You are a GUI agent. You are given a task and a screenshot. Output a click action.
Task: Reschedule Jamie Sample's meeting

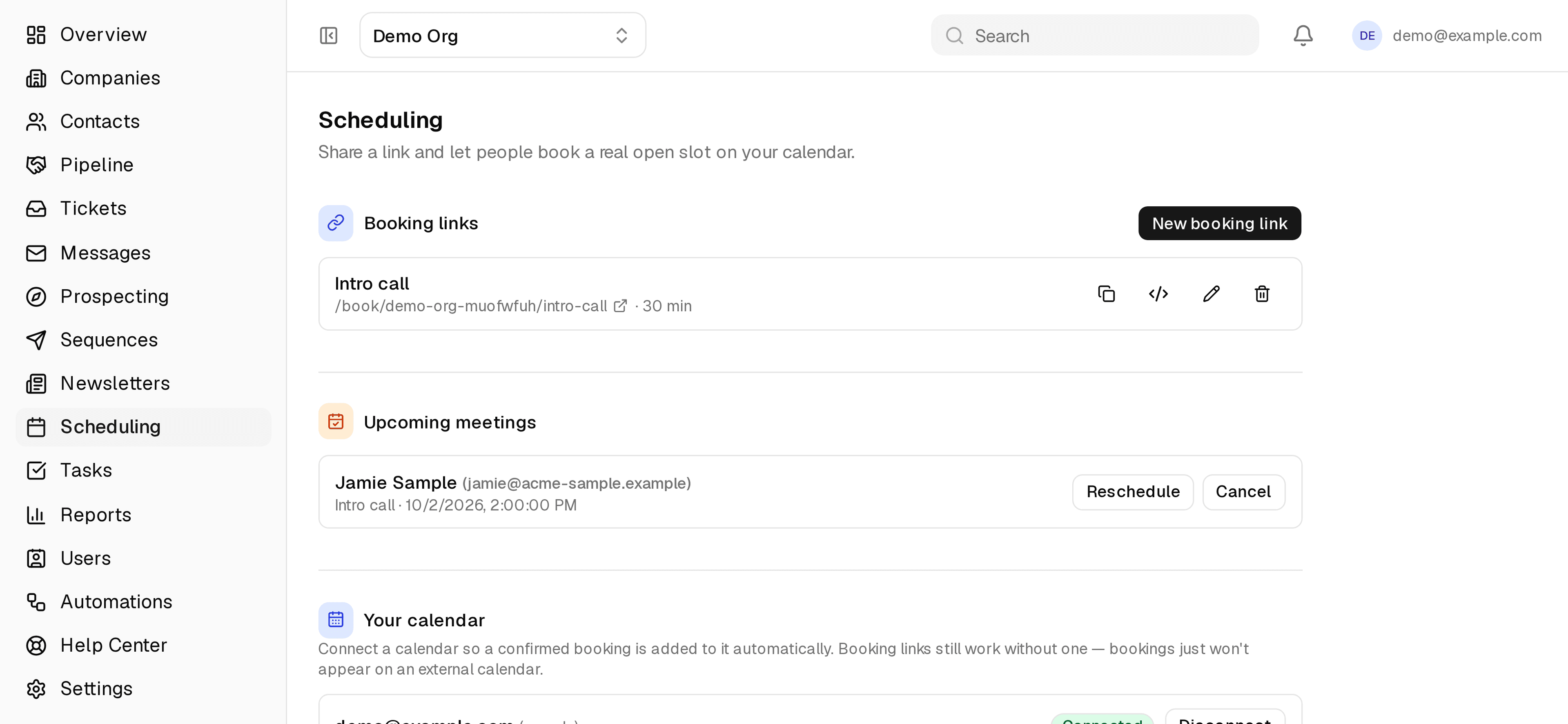coord(1132,492)
